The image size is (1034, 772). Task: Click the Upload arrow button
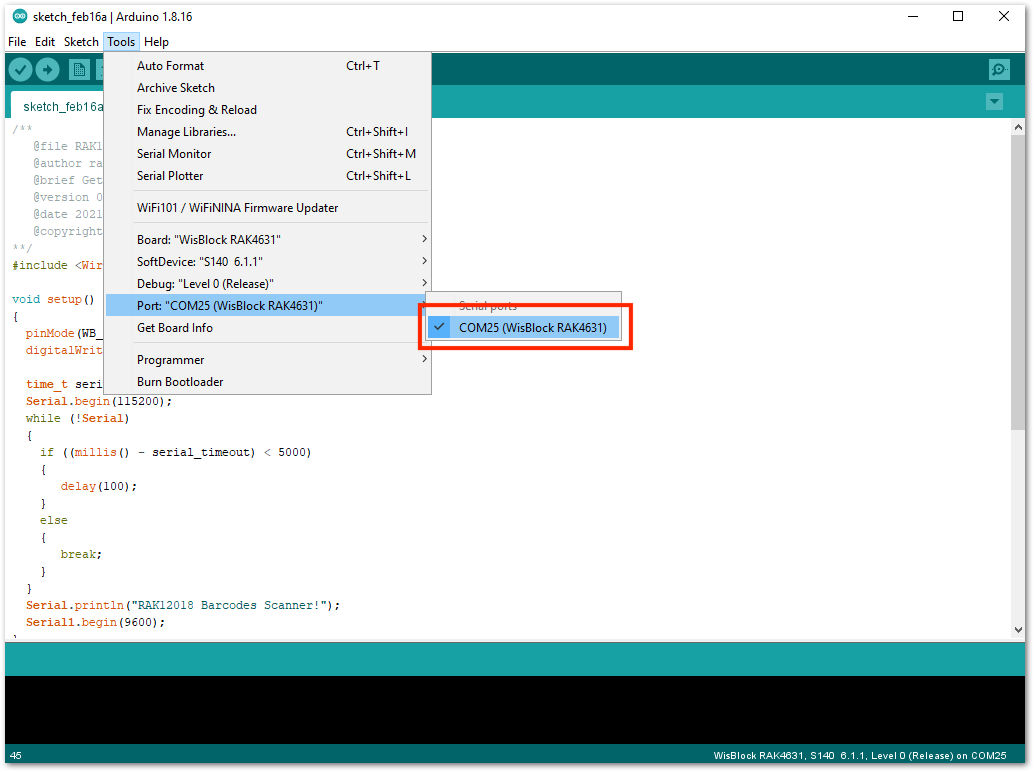[47, 69]
